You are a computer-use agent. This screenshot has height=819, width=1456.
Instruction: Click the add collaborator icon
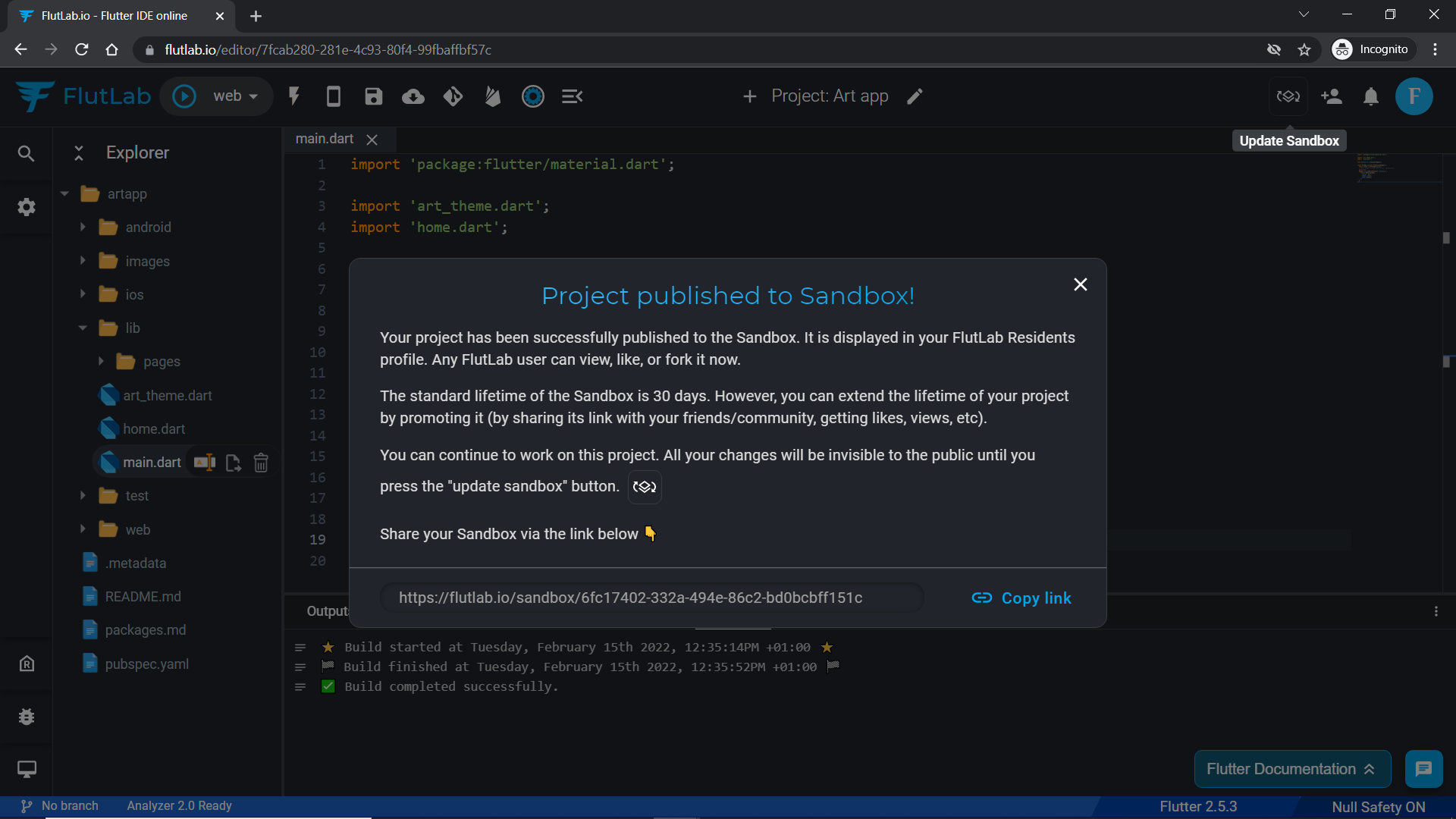click(x=1331, y=96)
